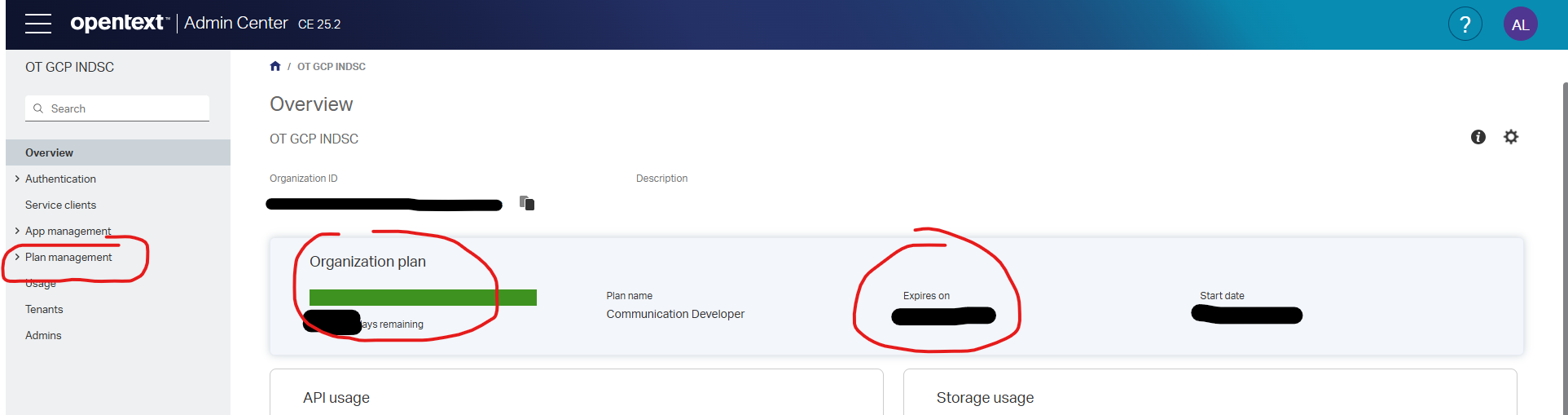The image size is (1568, 415).
Task: Click the Communication Developer plan name
Action: pyautogui.click(x=675, y=314)
